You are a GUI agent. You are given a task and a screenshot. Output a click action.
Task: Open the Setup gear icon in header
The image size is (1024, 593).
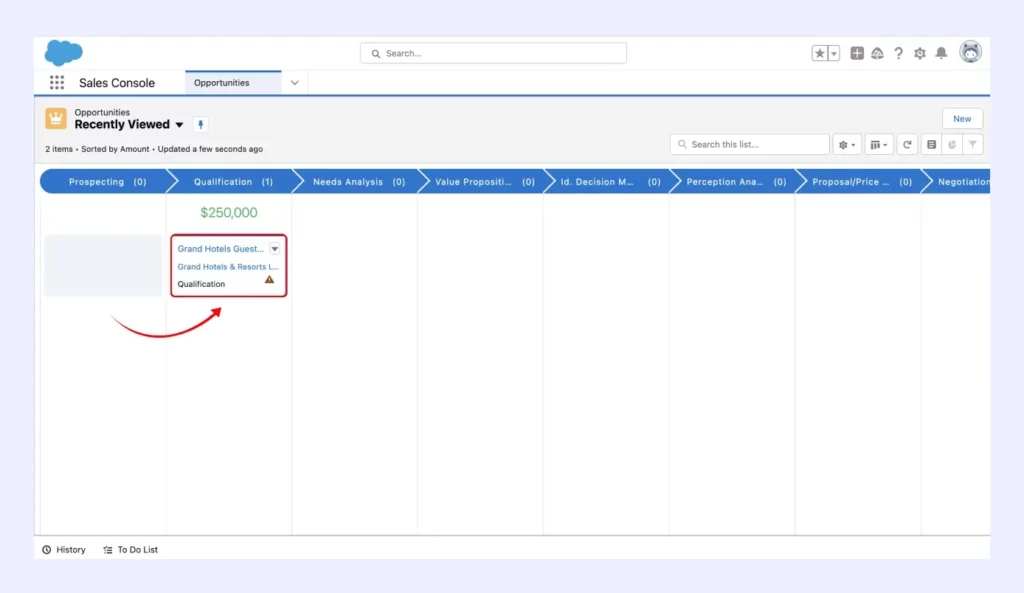pyautogui.click(x=920, y=54)
